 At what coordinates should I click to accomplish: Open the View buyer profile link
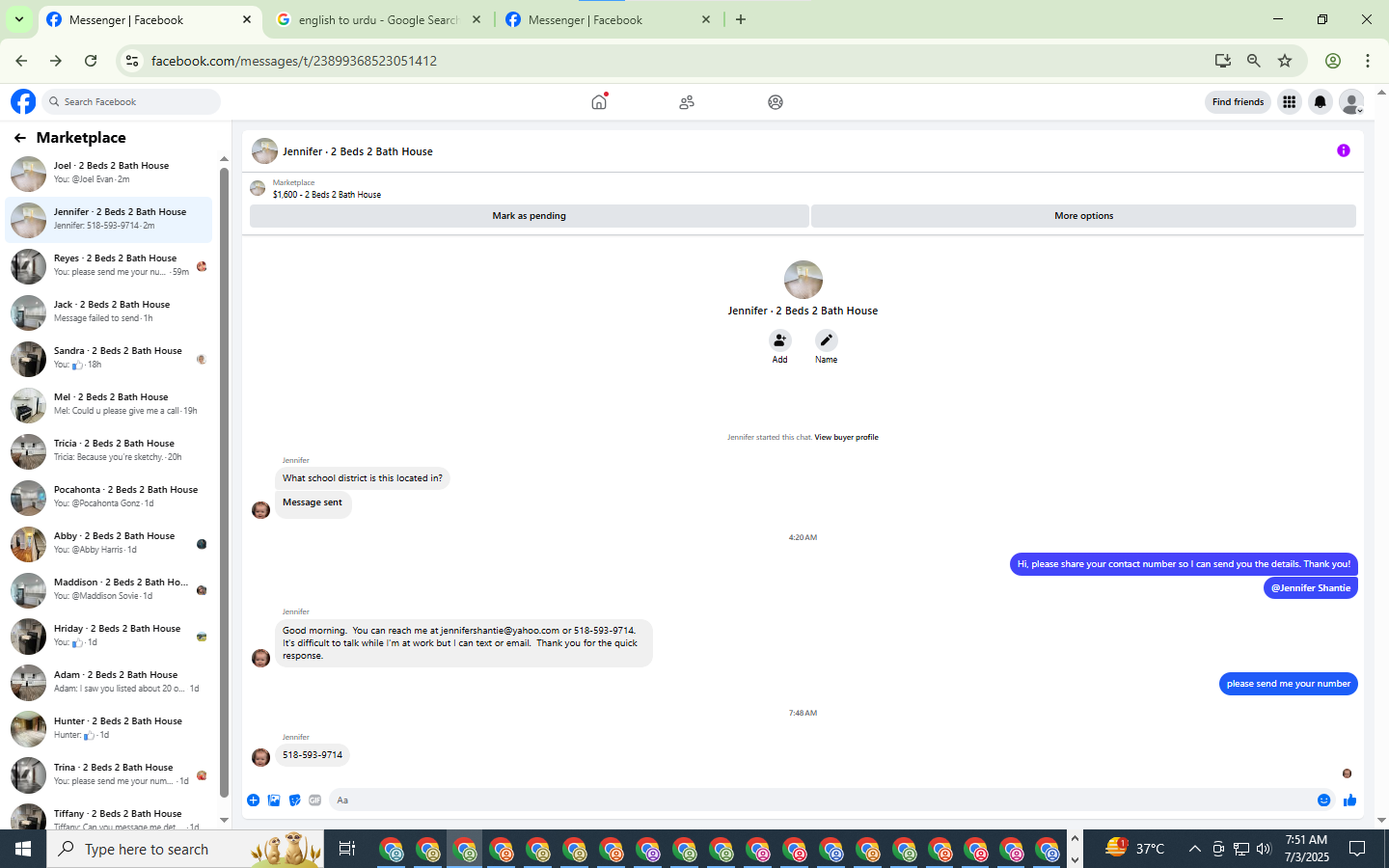[846, 437]
